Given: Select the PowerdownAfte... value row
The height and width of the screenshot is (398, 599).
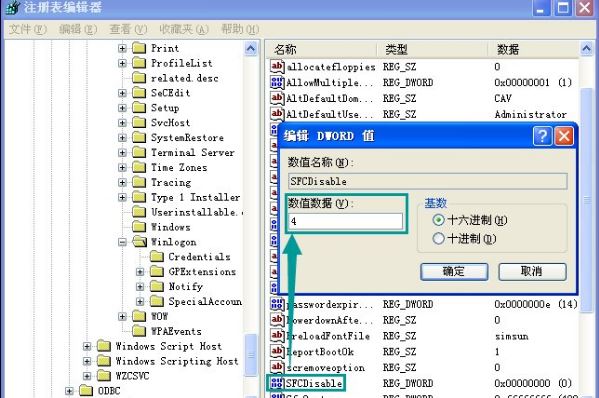Looking at the screenshot, I should (424, 320).
